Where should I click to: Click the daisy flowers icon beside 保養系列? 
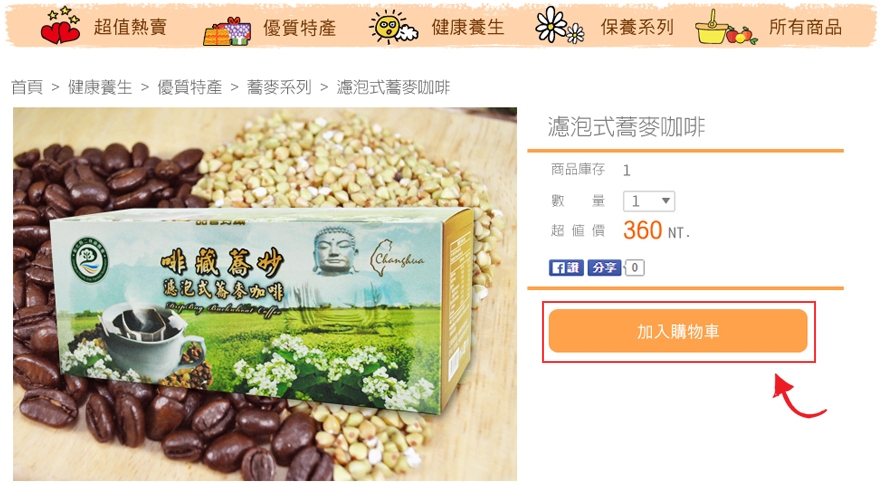[560, 25]
